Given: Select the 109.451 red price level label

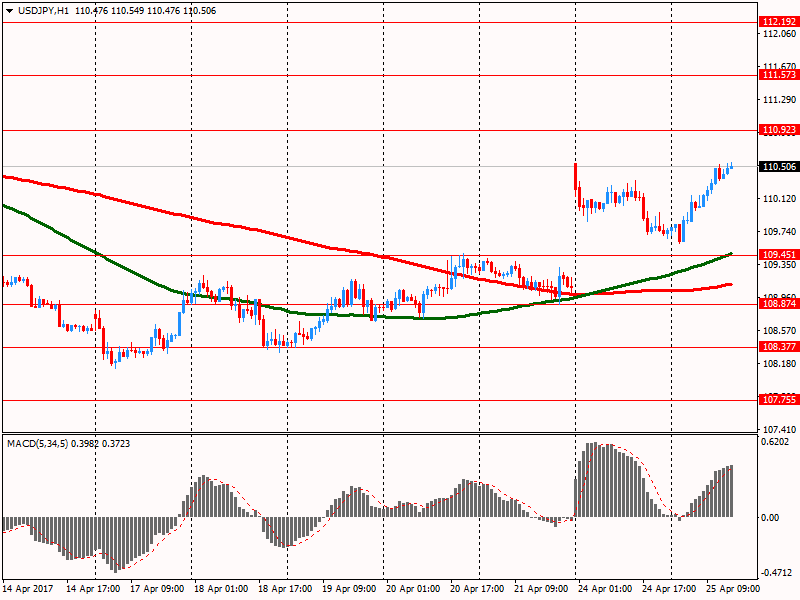Looking at the screenshot, I should pyautogui.click(x=779, y=255).
